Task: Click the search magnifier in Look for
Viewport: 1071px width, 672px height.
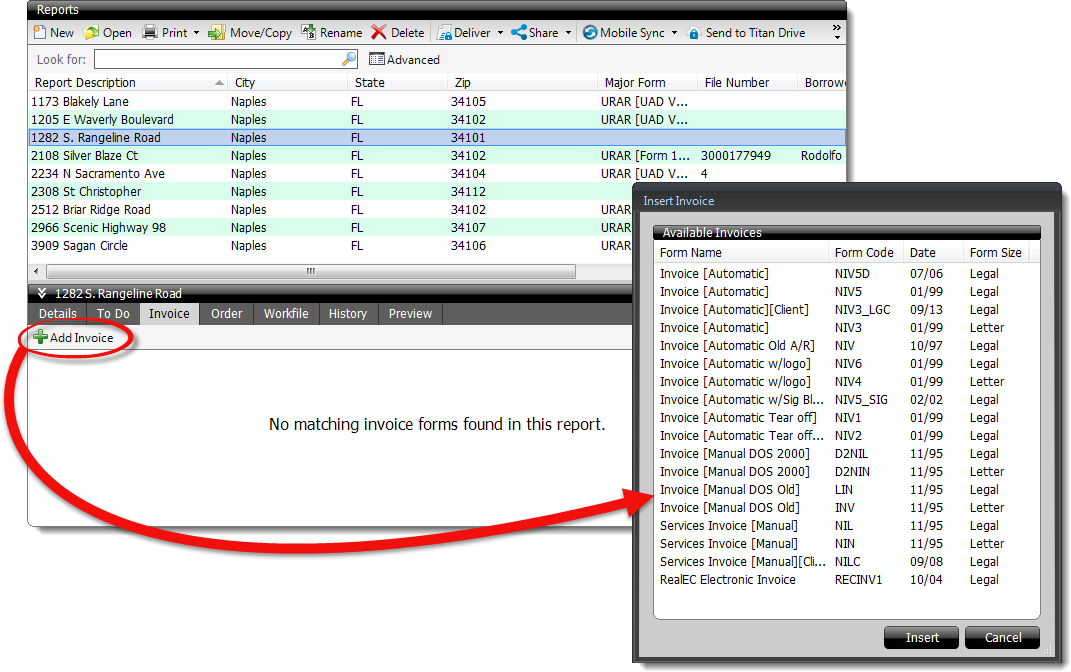Action: click(x=348, y=60)
